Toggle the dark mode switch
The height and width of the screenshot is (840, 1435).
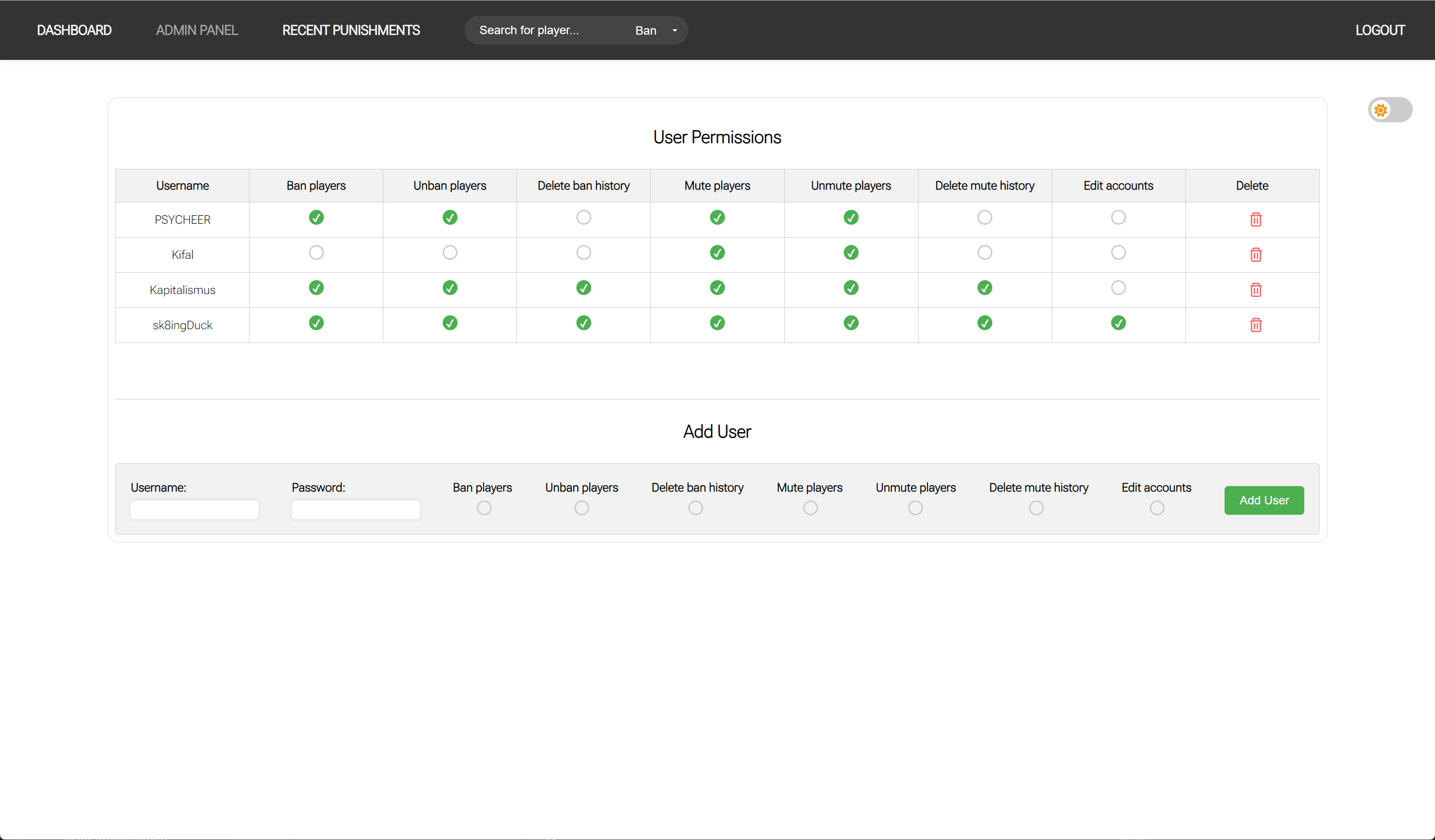click(x=1390, y=109)
